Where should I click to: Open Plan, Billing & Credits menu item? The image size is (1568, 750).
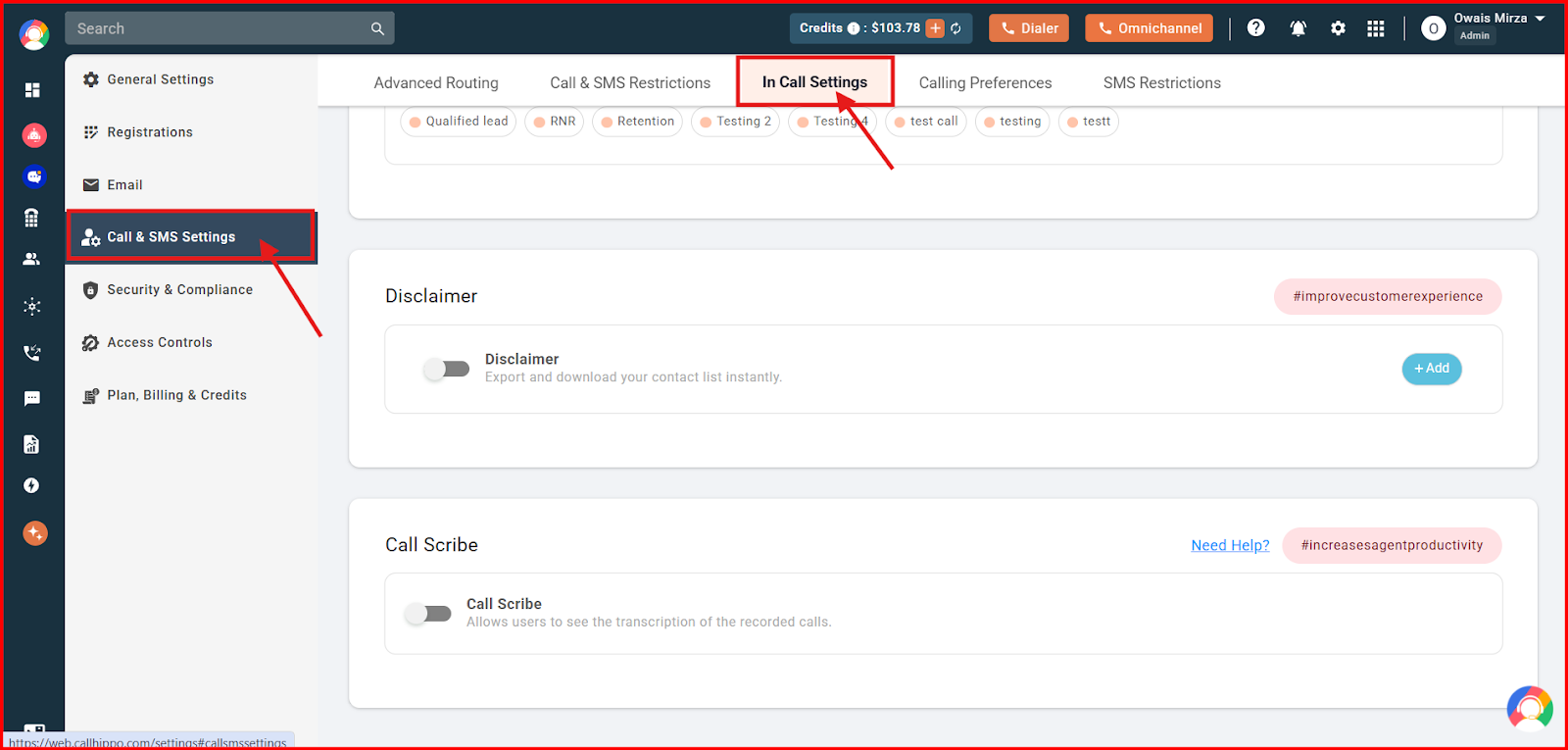tap(191, 396)
